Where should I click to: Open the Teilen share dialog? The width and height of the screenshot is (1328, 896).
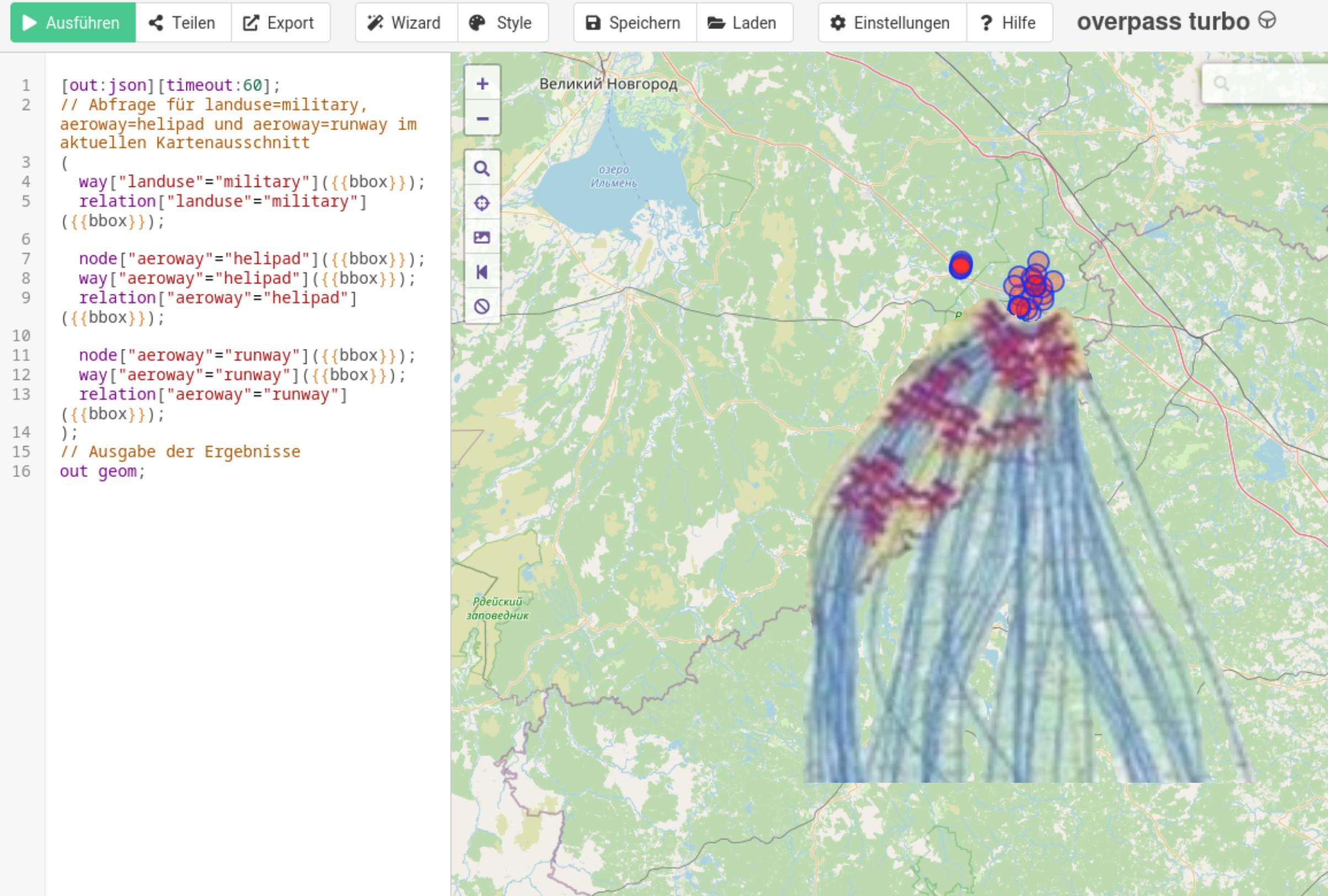(x=183, y=23)
